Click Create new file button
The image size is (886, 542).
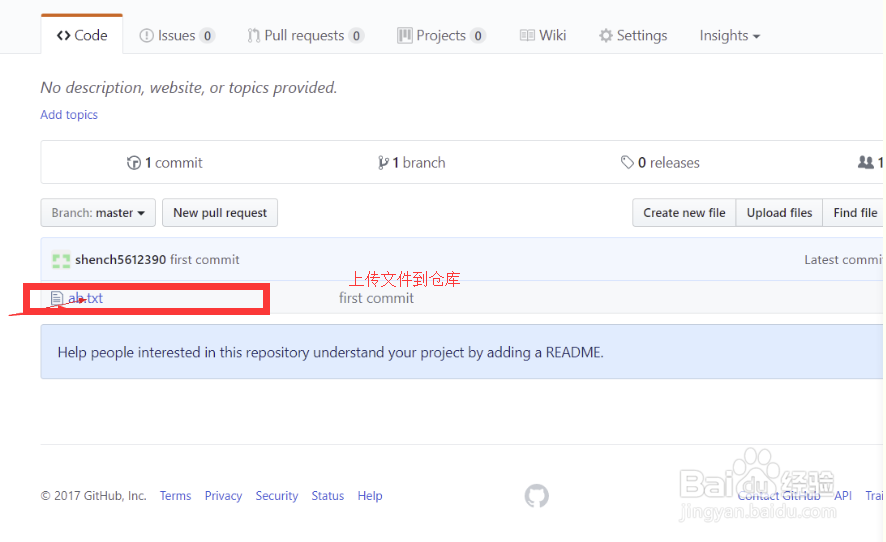[684, 213]
